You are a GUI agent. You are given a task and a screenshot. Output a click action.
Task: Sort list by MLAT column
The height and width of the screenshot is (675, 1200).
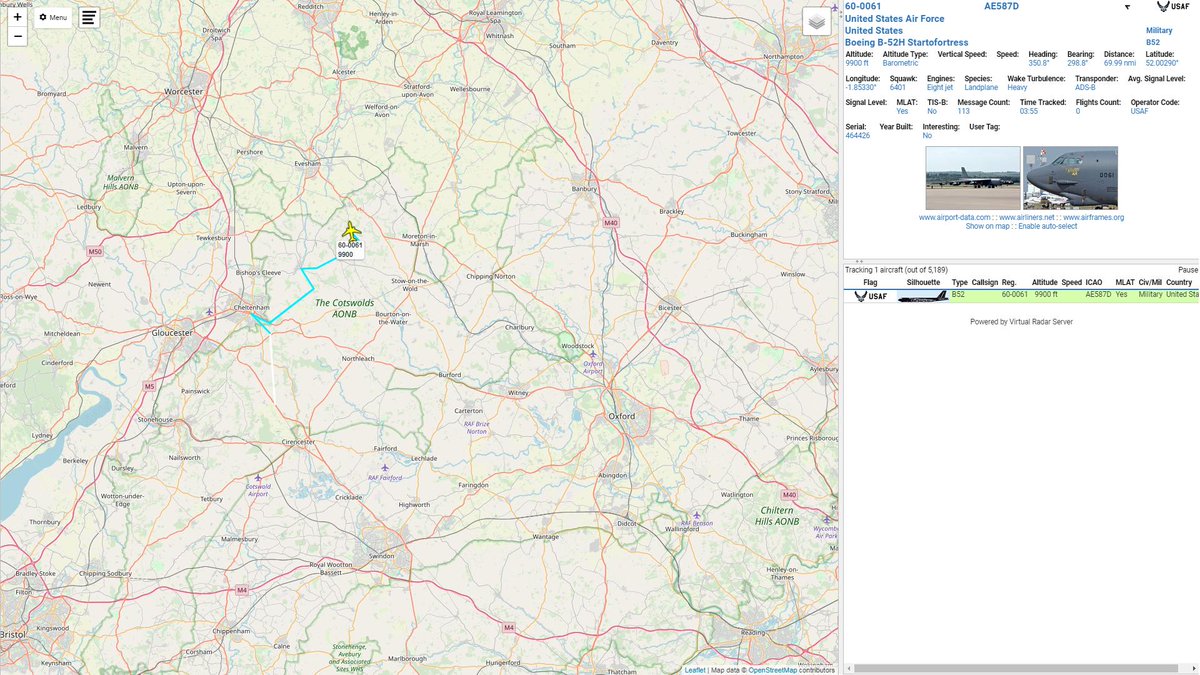(x=1125, y=283)
